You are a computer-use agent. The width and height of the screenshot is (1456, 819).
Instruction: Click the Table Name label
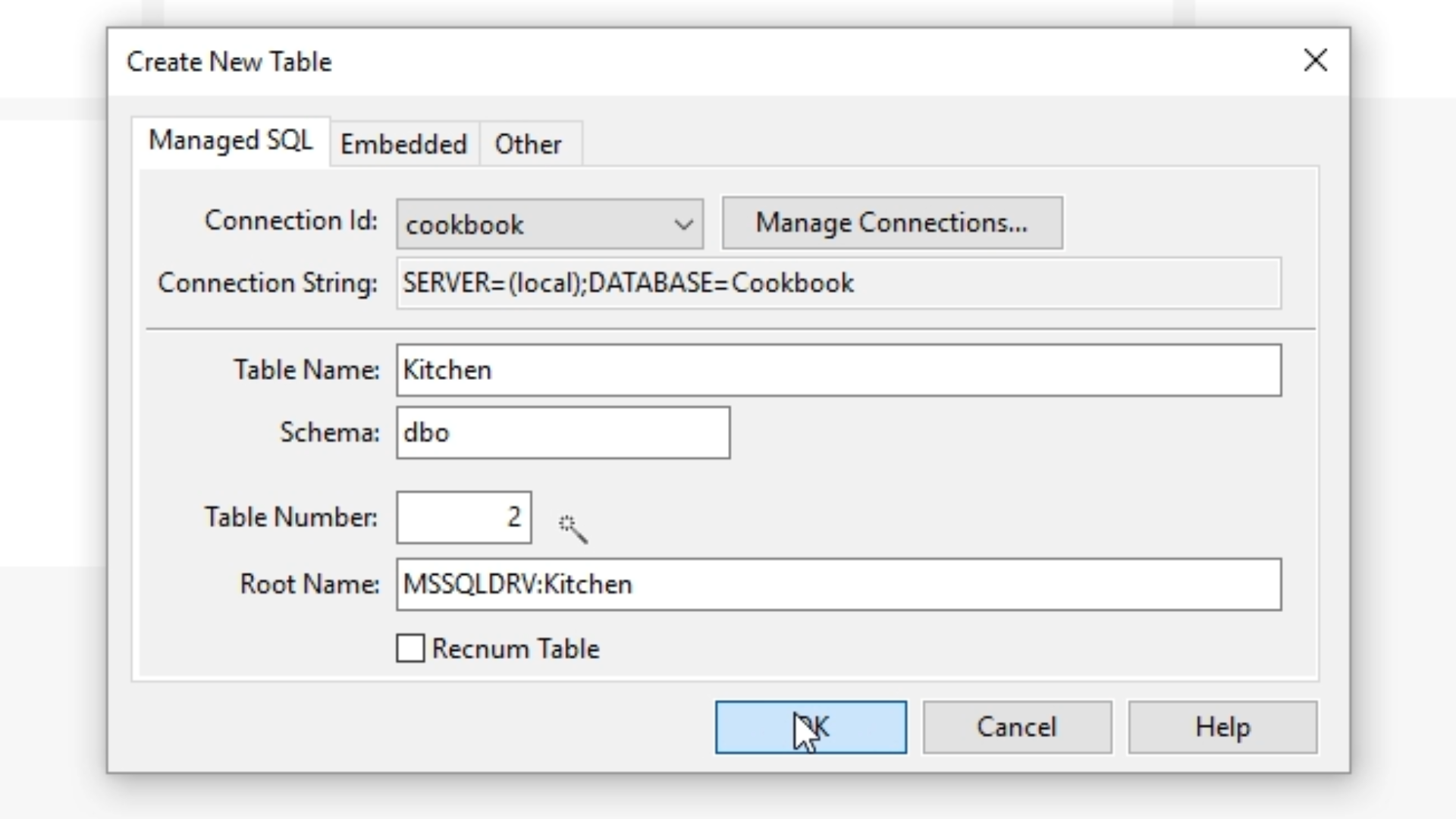(306, 370)
